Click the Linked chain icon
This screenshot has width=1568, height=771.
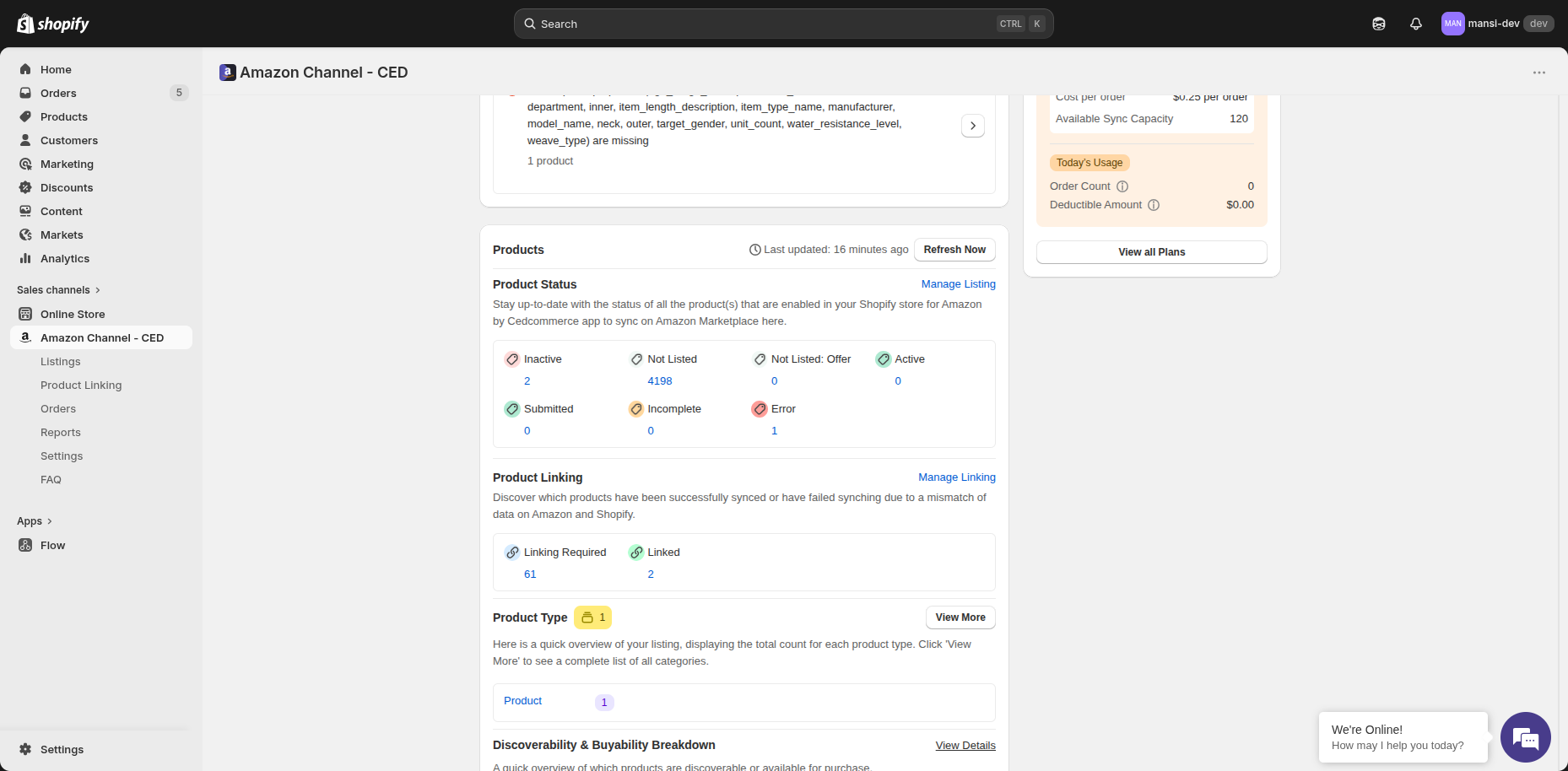click(x=636, y=553)
